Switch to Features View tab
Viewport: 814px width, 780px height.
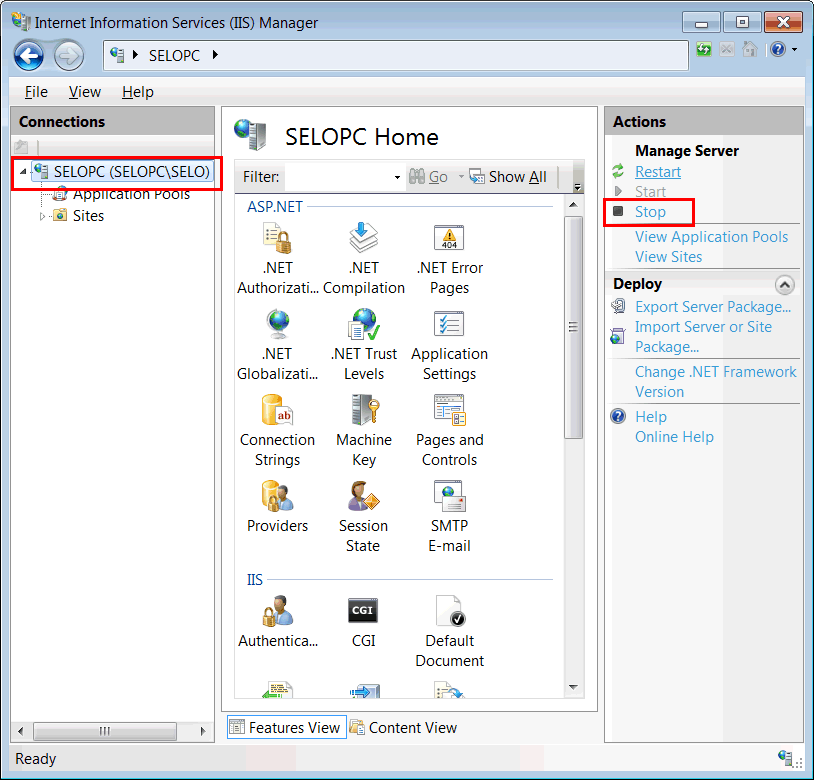click(287, 727)
